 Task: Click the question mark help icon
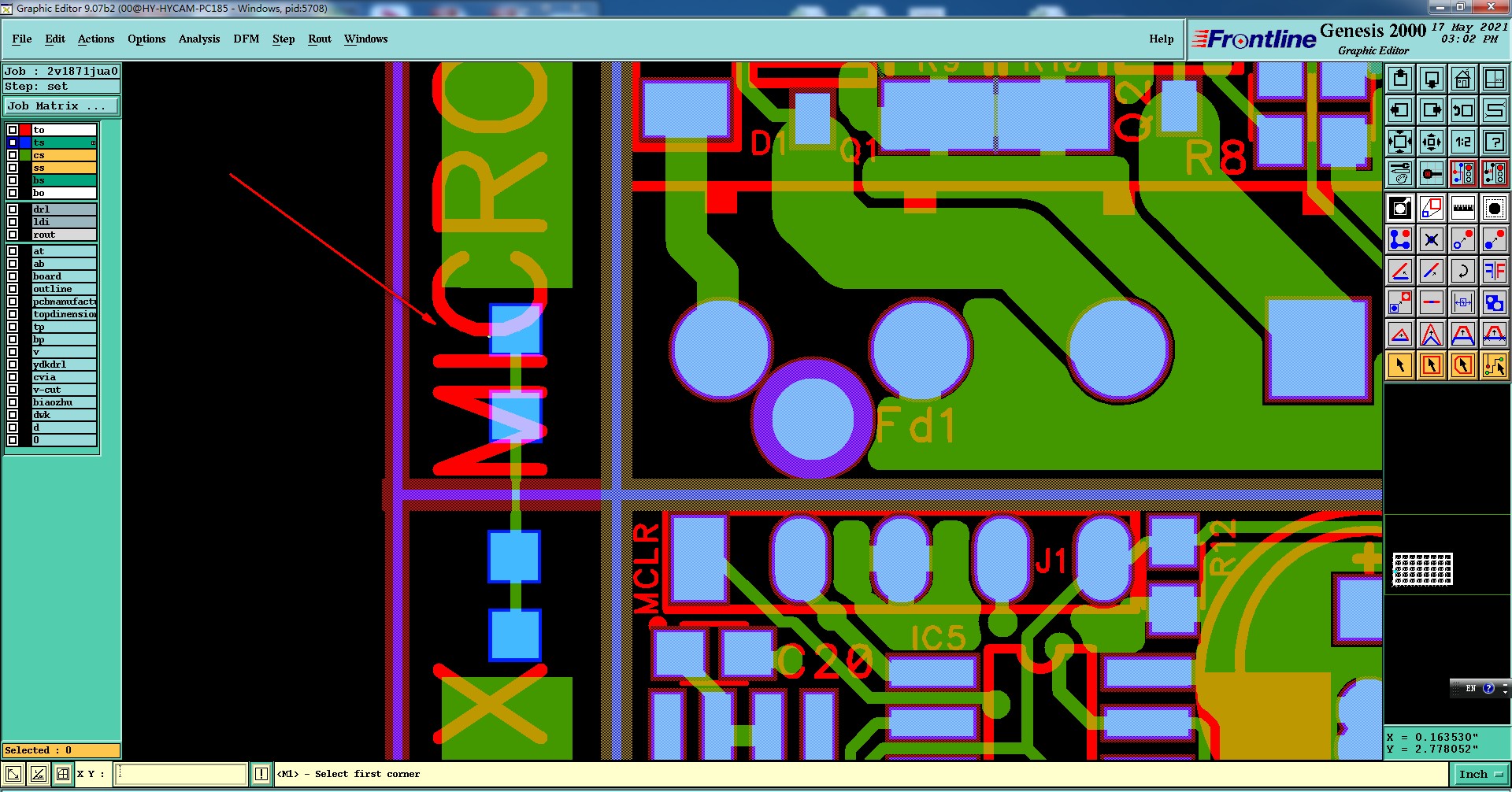click(1495, 142)
